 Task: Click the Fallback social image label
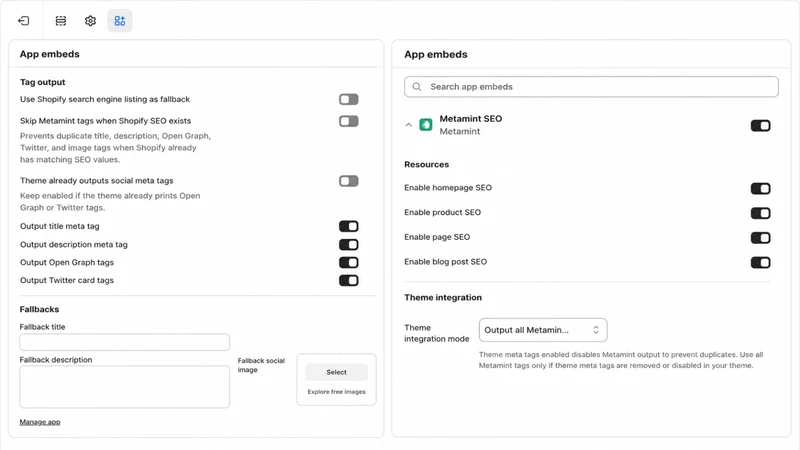[261, 365]
